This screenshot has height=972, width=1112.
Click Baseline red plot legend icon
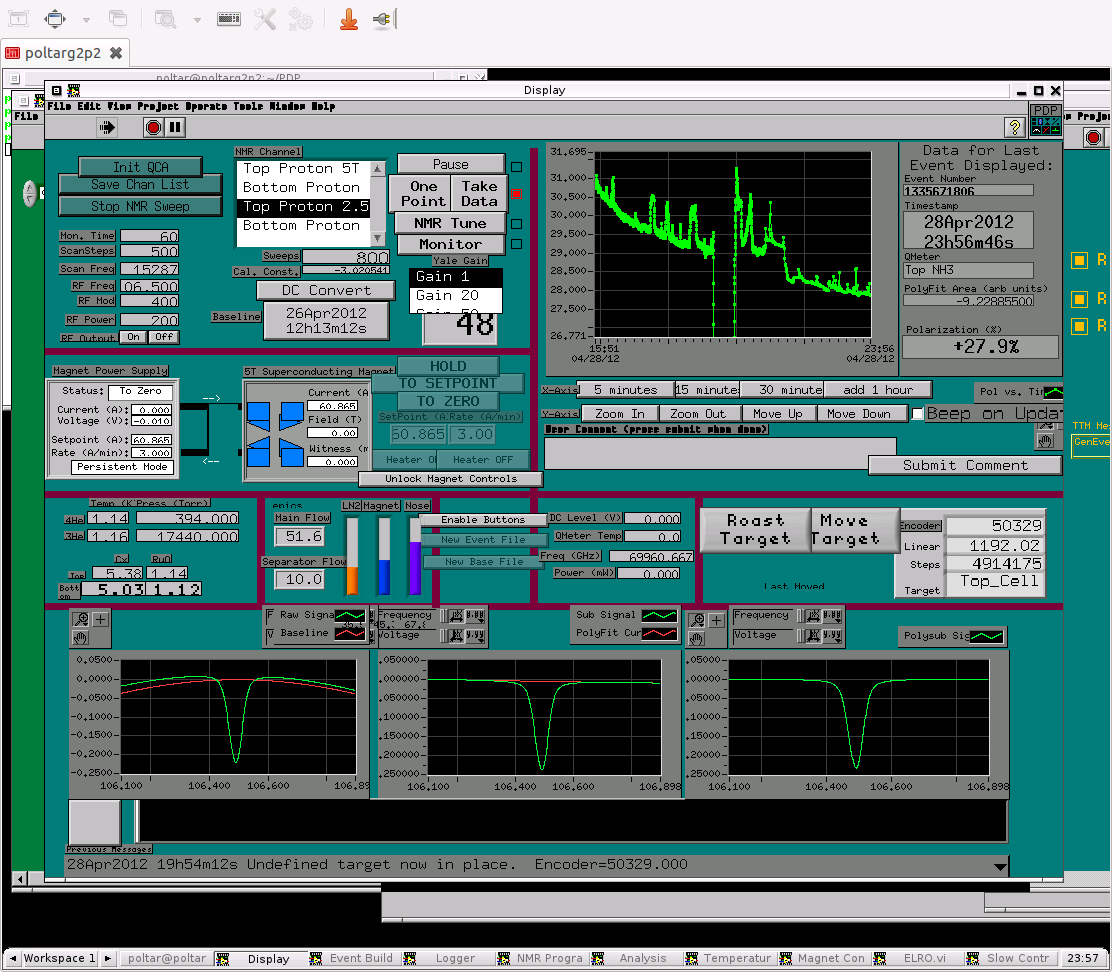click(350, 633)
